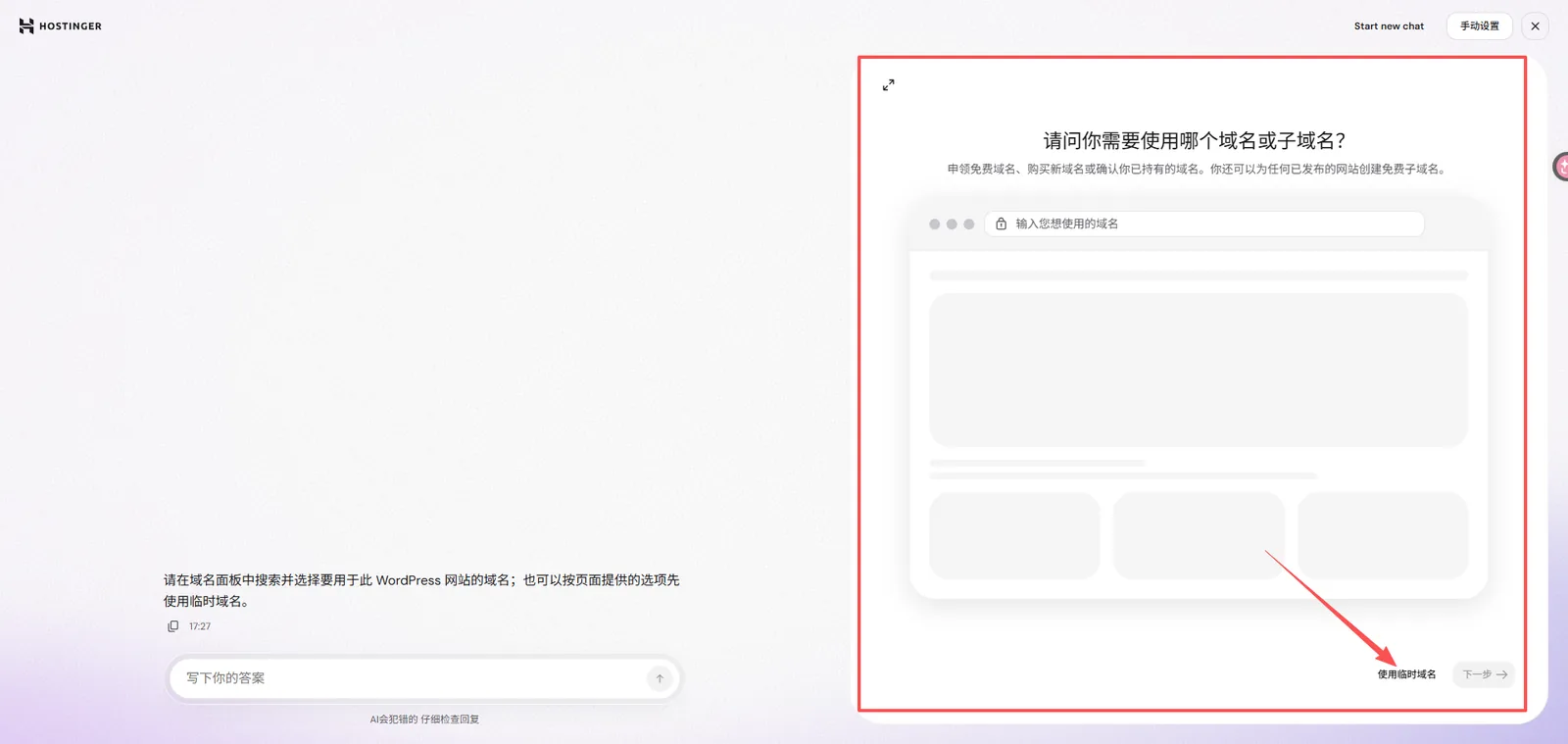Image resolution: width=1568 pixels, height=744 pixels.
Task: Click the lock icon in domain bar
Action: (x=1001, y=223)
